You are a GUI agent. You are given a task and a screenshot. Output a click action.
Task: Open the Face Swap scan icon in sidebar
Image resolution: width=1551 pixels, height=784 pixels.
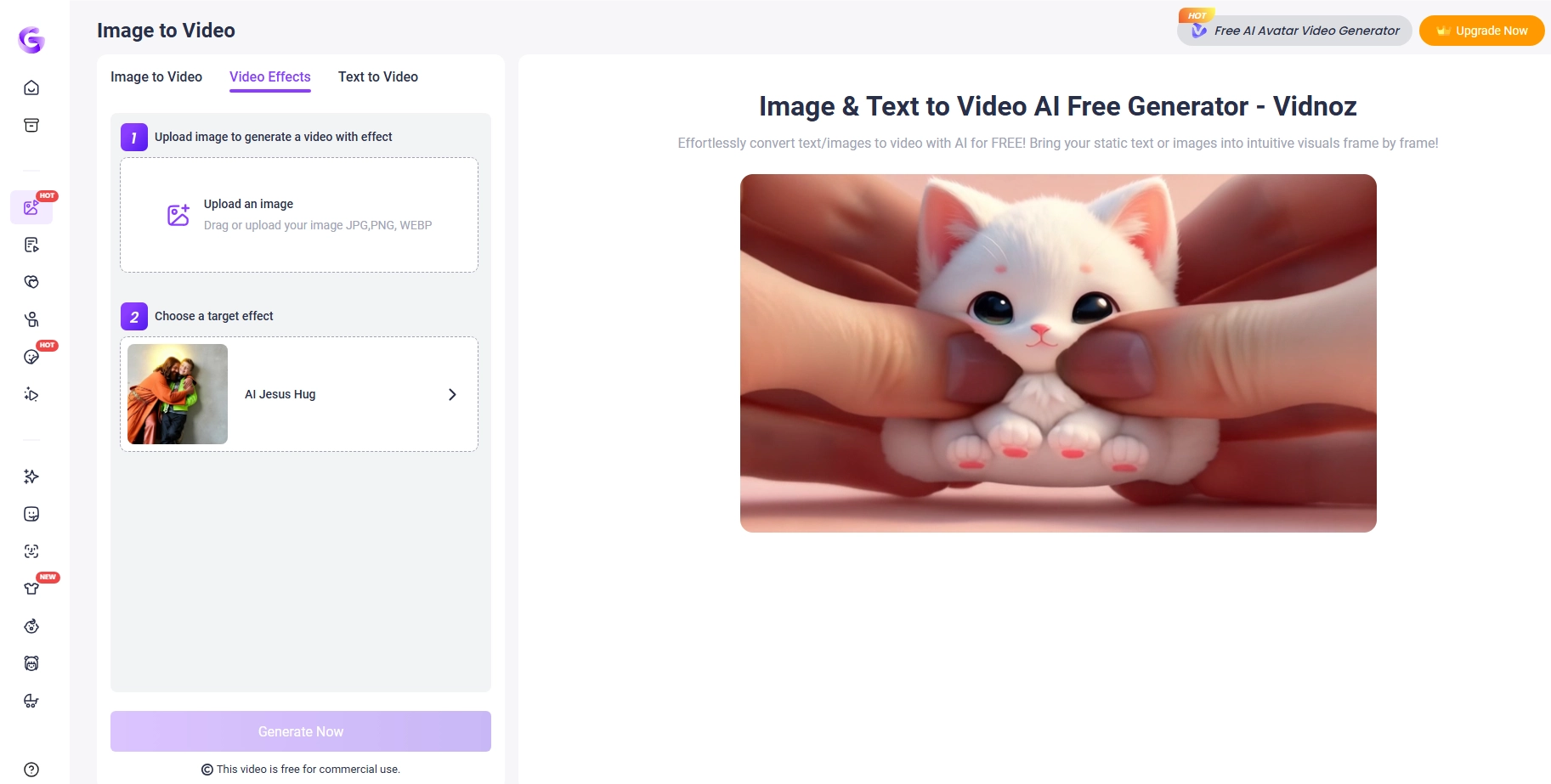(31, 550)
